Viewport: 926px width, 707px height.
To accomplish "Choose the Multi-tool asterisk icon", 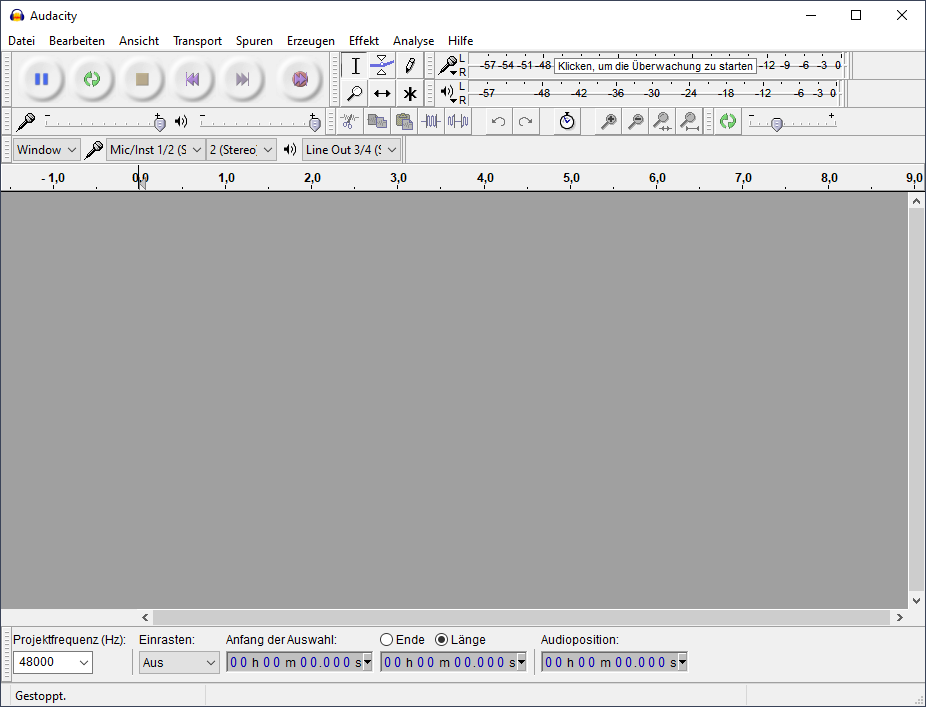I will click(x=410, y=94).
